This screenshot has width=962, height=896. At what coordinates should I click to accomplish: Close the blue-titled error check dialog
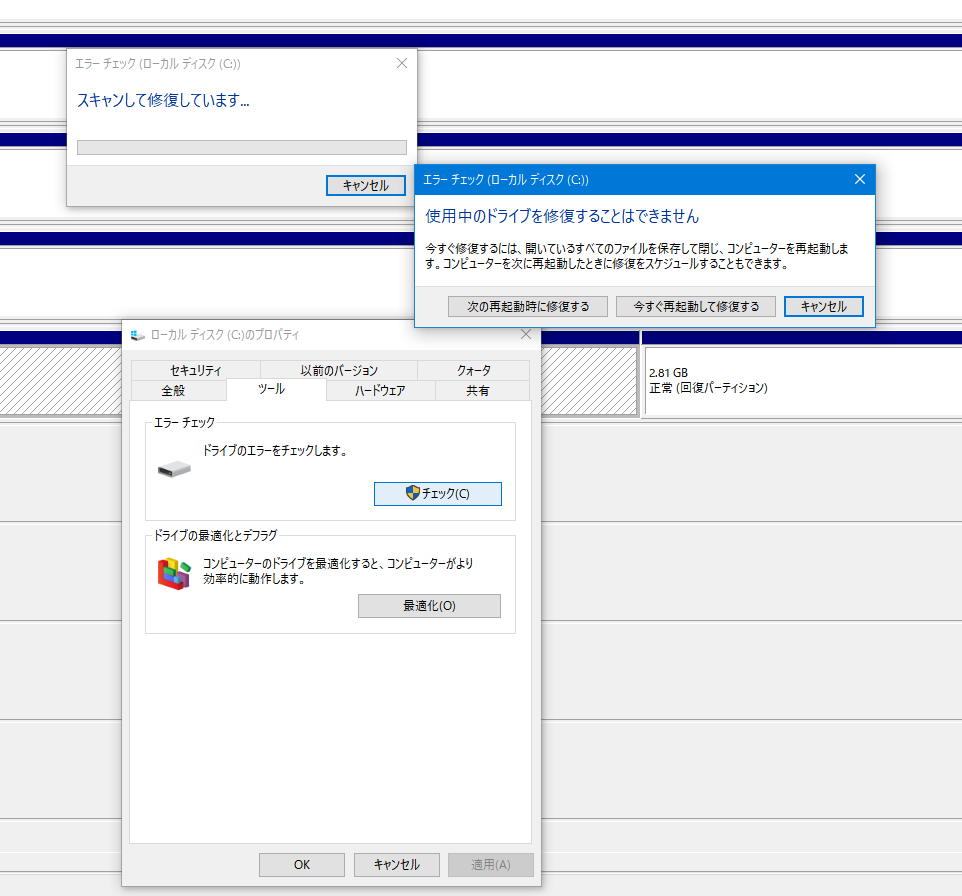click(860, 179)
